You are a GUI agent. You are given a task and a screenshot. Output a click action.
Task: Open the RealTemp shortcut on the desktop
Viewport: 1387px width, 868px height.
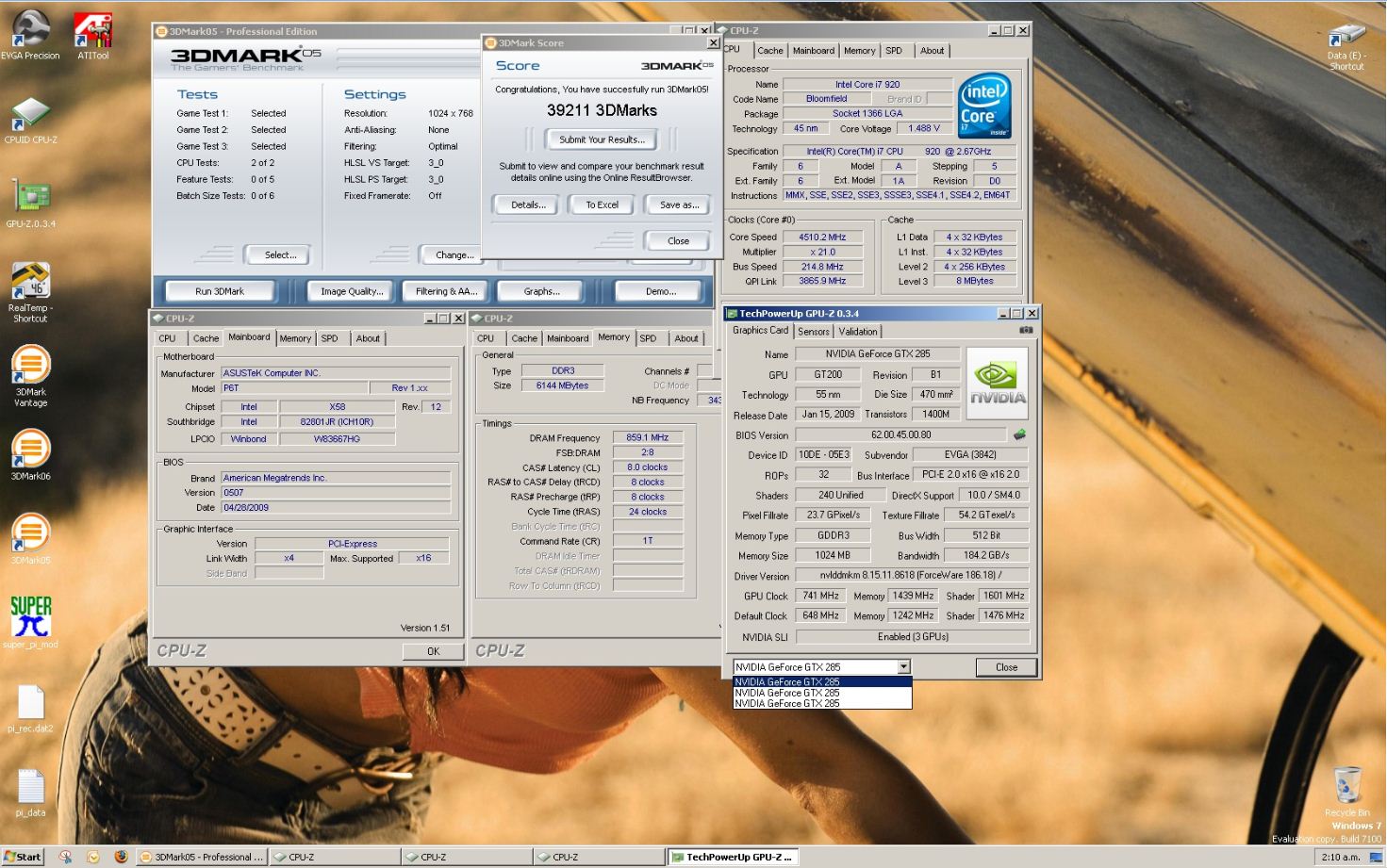30,291
